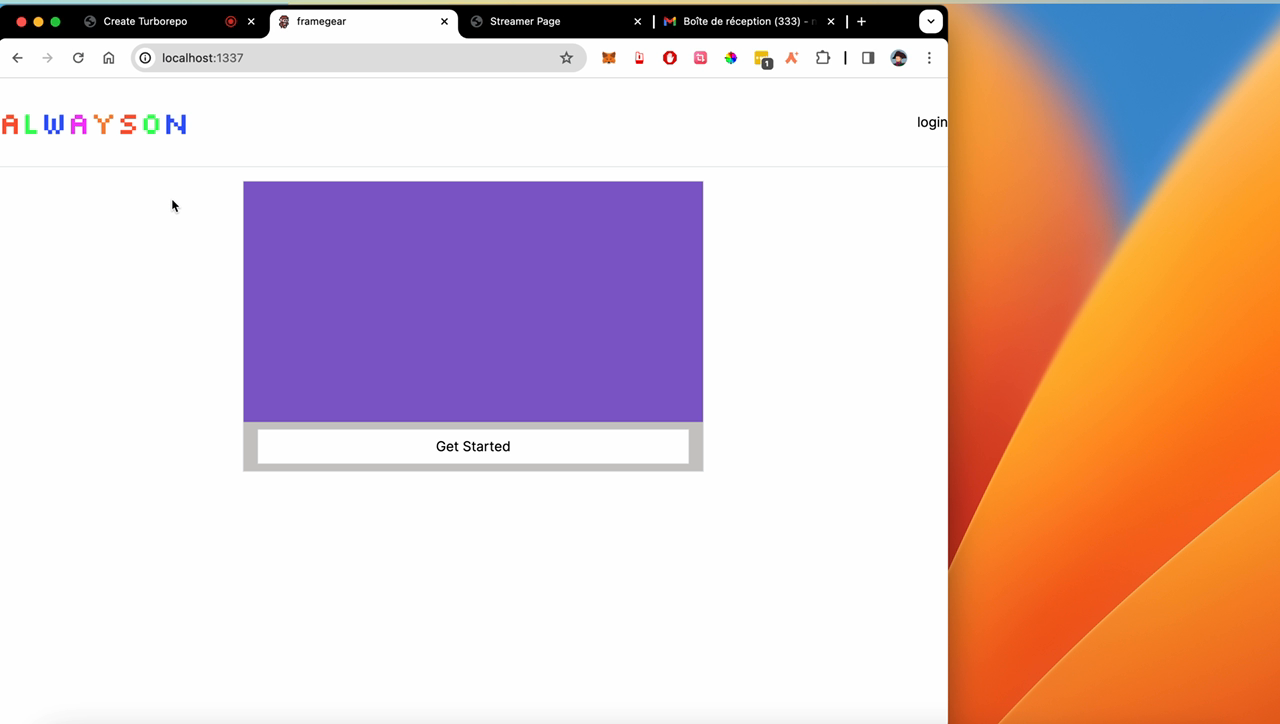Minimize the Chrome window with yellow button
The height and width of the screenshot is (724, 1280).
(38, 21)
